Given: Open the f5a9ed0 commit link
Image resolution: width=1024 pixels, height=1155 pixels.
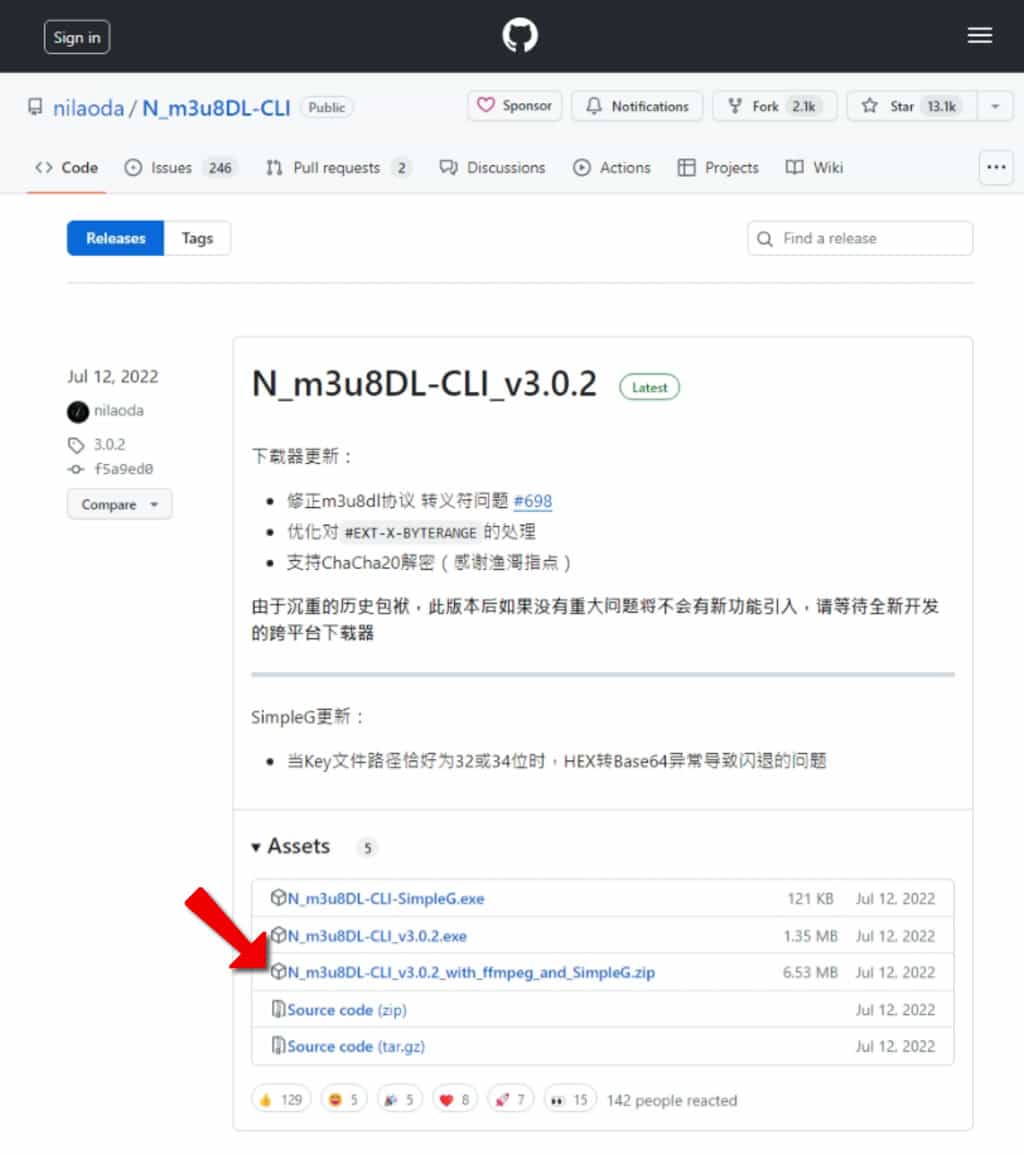Looking at the screenshot, I should tap(124, 469).
